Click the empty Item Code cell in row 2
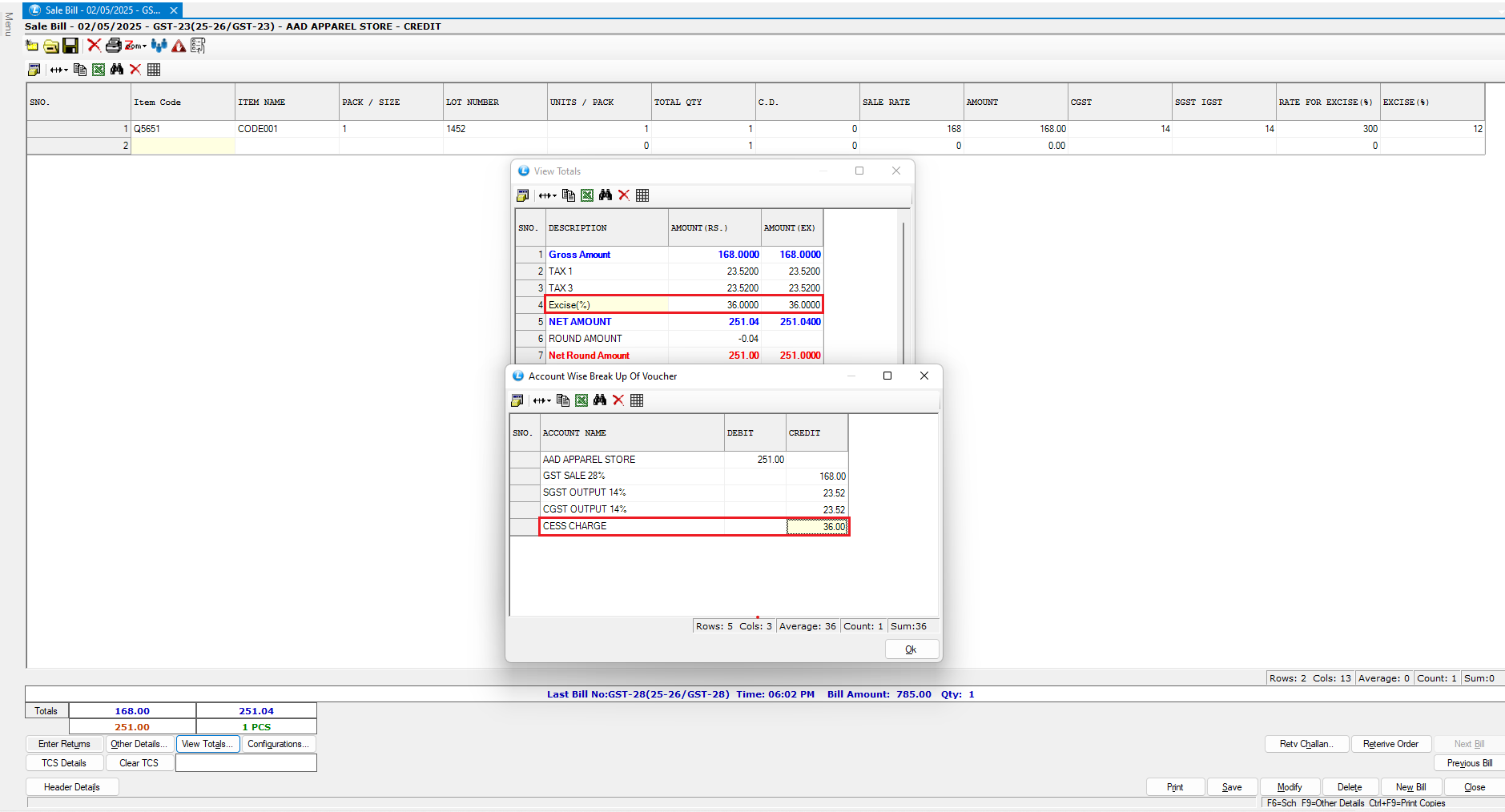This screenshot has height=812, width=1505. pos(183,146)
